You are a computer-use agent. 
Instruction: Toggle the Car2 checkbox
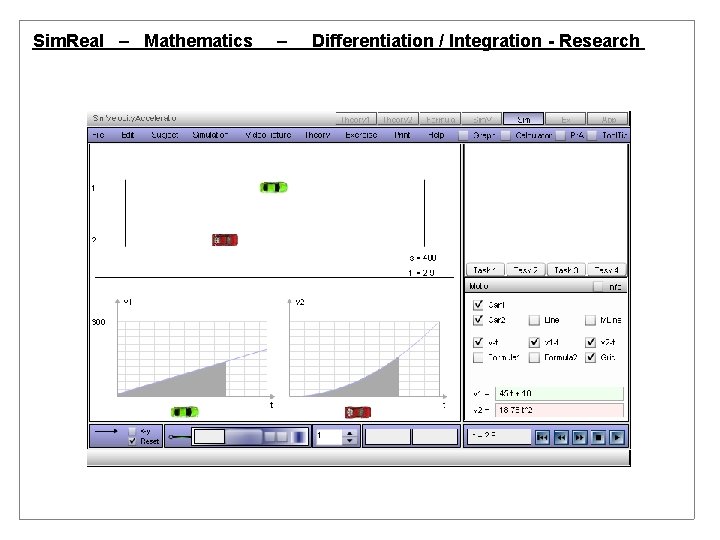pyautogui.click(x=478, y=320)
